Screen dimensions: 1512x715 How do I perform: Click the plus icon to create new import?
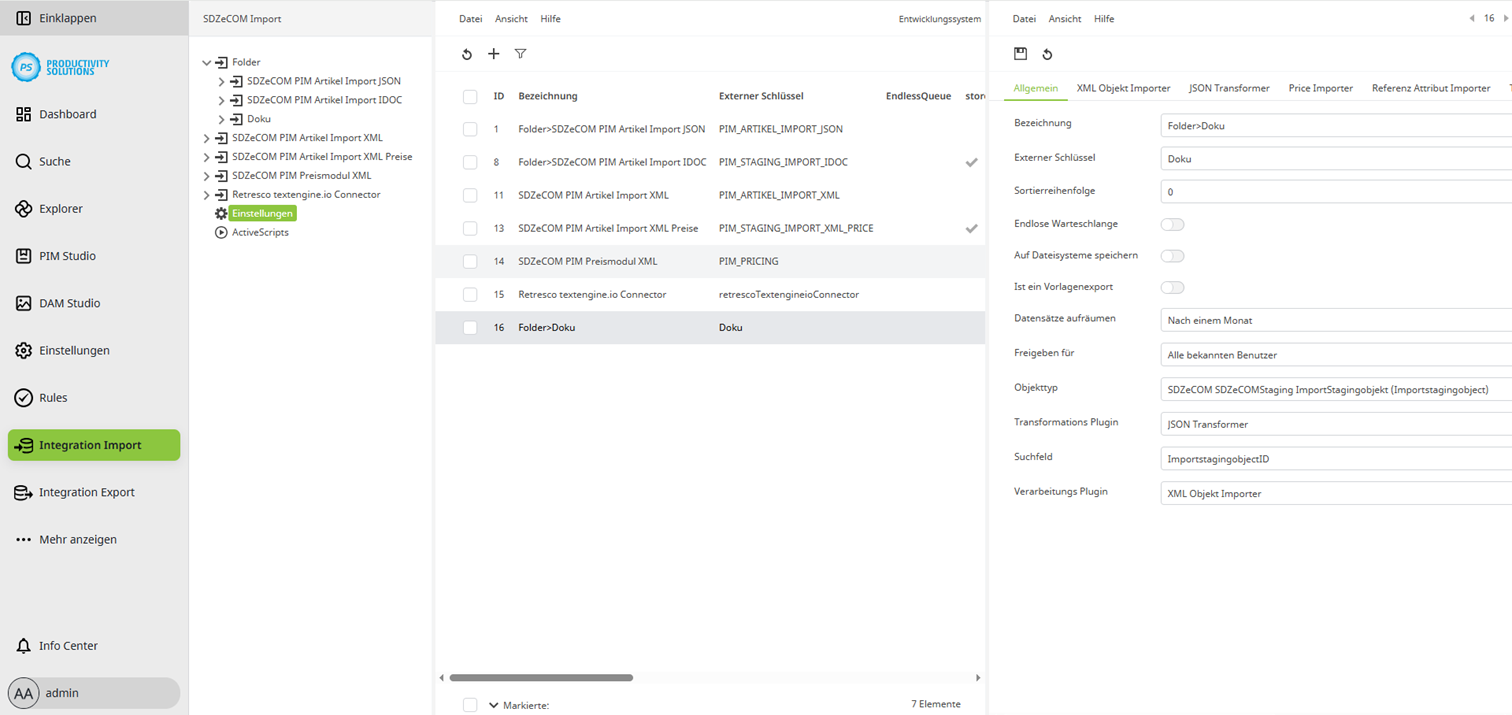(x=493, y=54)
